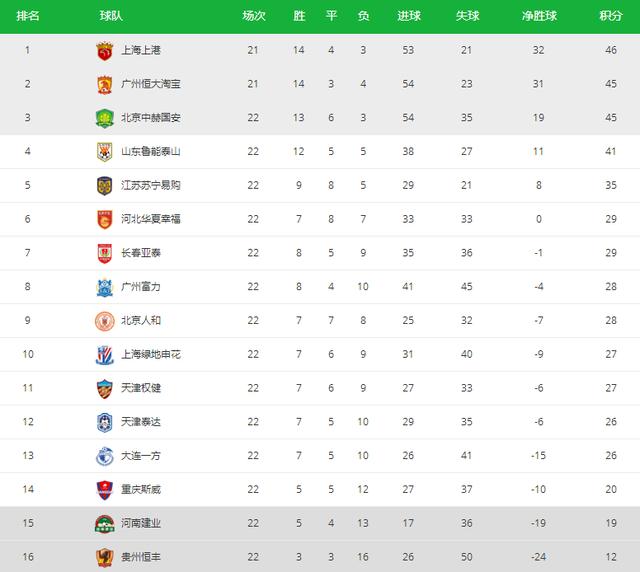Screen dimensions: 640x572
Task: Click the 上海上港 team crest icon
Action: [104, 51]
